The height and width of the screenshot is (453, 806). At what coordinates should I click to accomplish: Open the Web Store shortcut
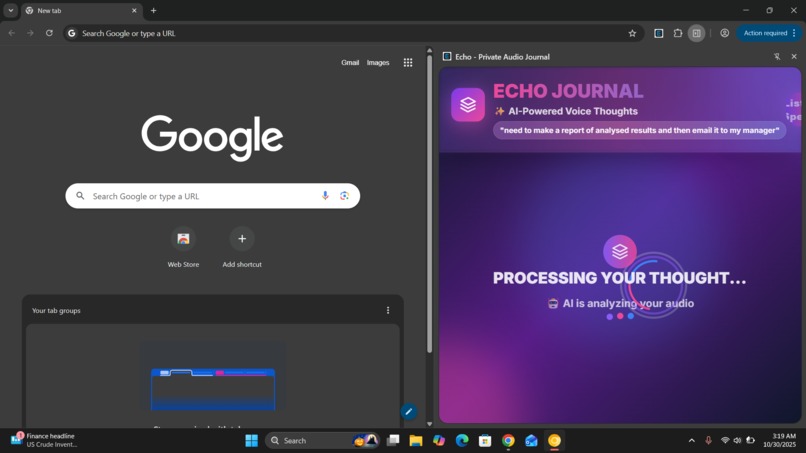pyautogui.click(x=183, y=248)
